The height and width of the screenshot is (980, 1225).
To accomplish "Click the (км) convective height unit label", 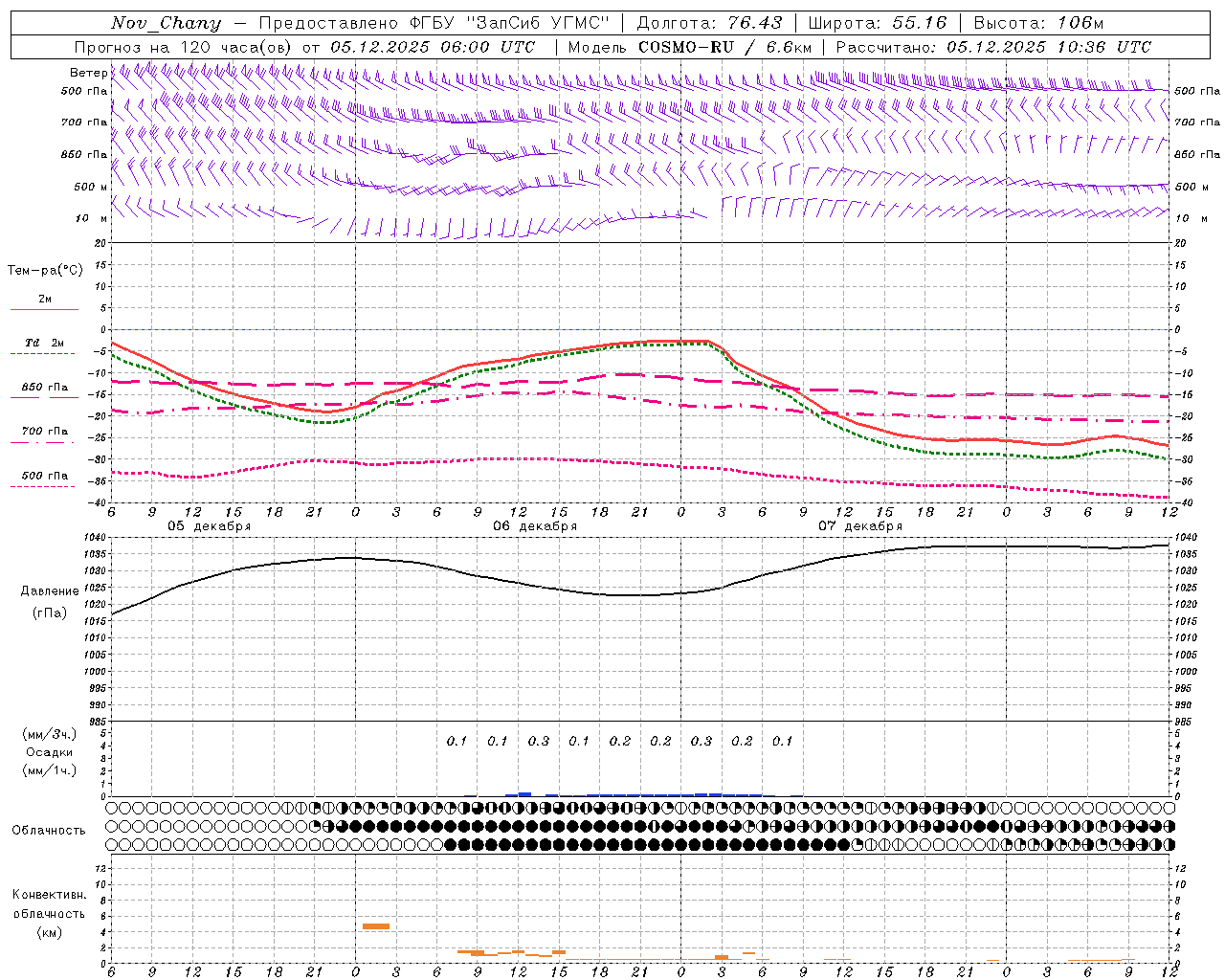I will [x=49, y=932].
